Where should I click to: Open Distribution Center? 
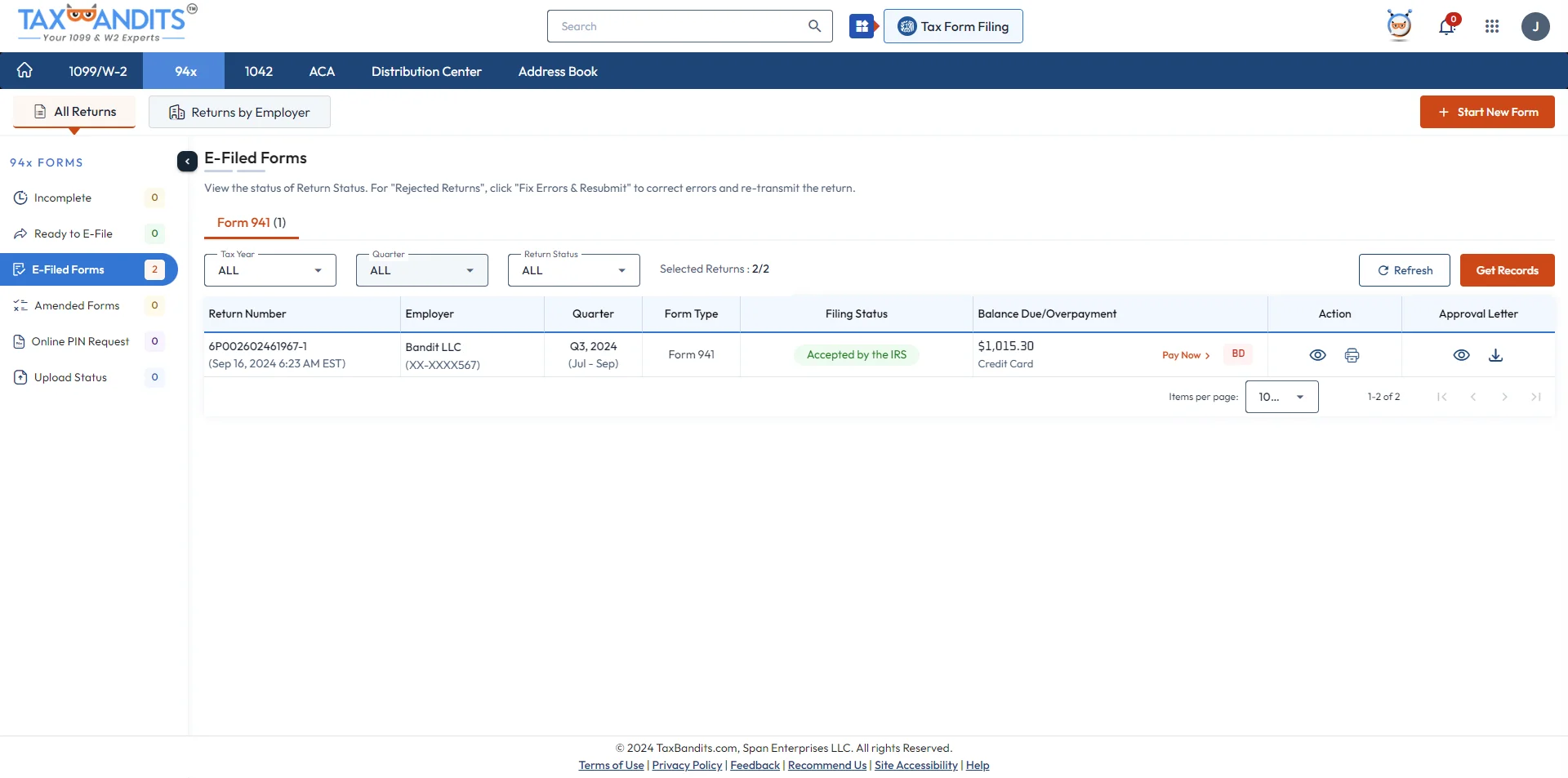(x=426, y=71)
